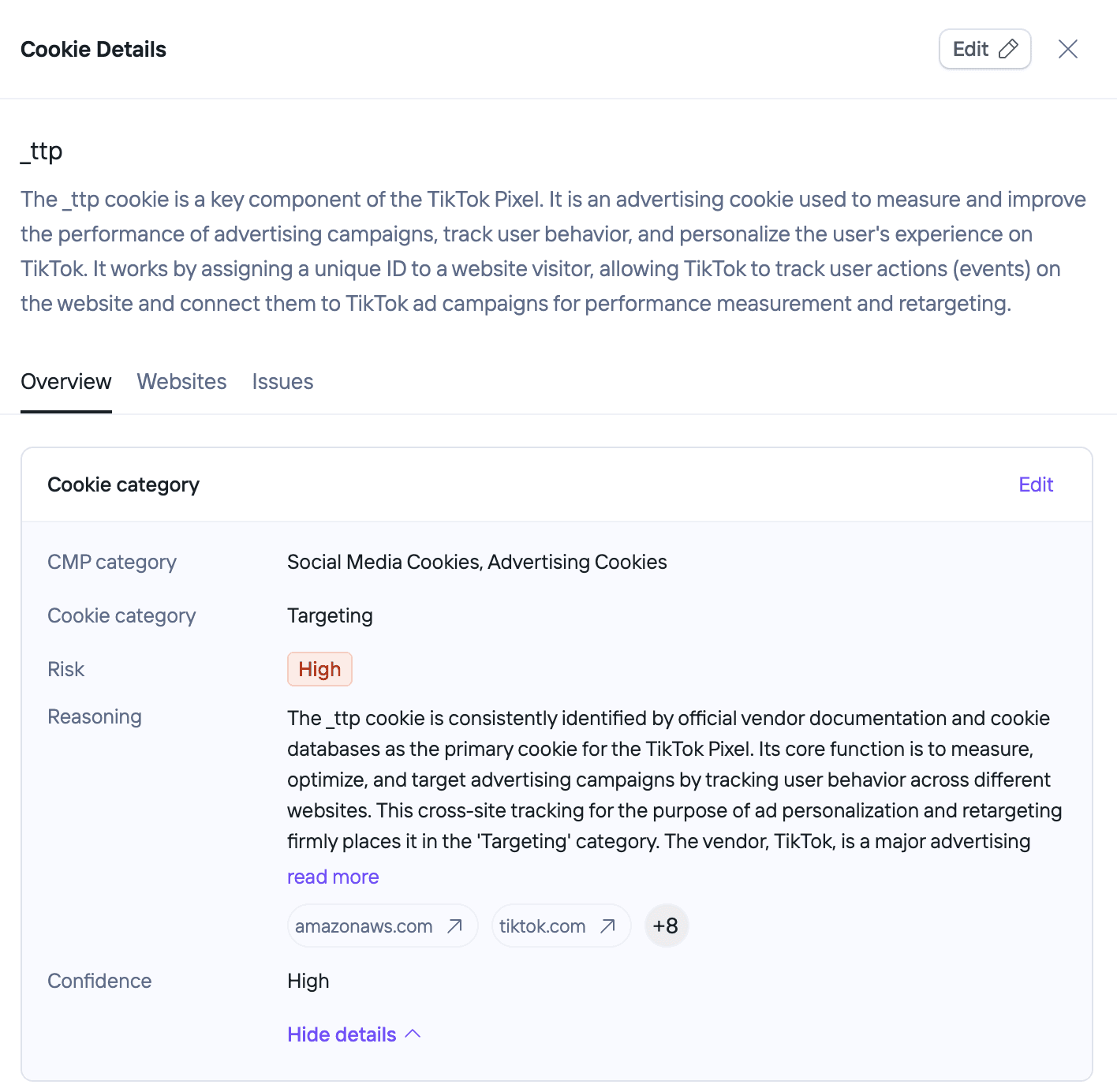1117x1092 pixels.
Task: Expand reasoning text via read more
Action: click(333, 877)
